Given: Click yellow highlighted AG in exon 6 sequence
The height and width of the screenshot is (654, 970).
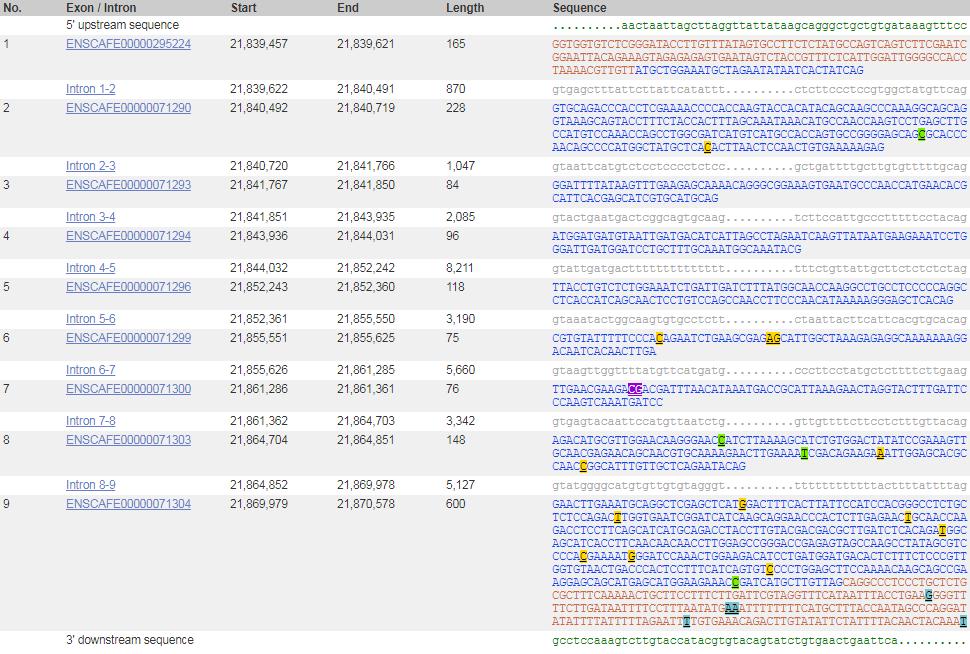Looking at the screenshot, I should point(773,338).
